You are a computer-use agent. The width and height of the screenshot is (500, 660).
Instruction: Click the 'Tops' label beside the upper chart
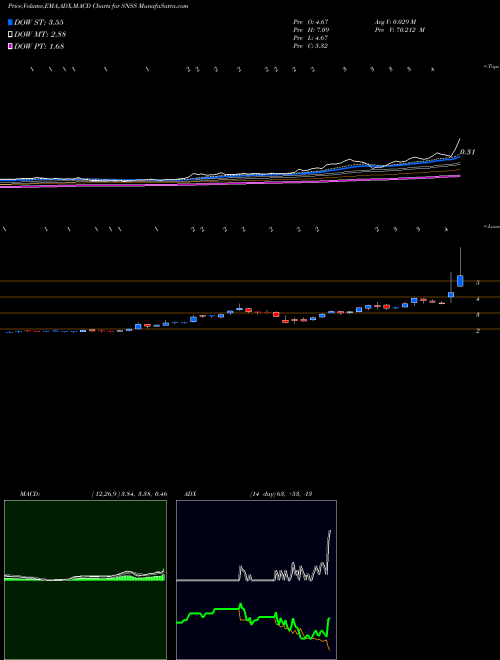[492, 67]
